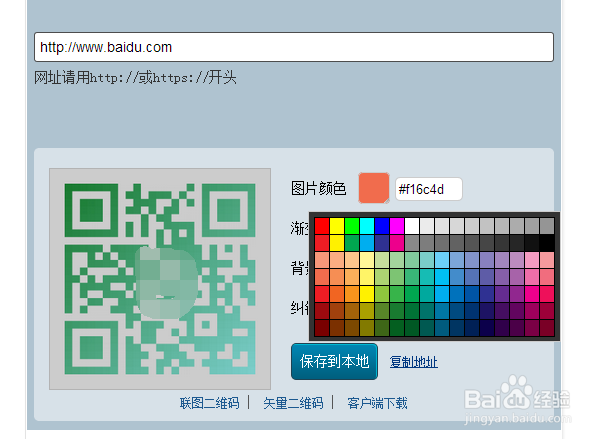The width and height of the screenshot is (605, 439).
Task: Pick cyan in the palette's top row
Action: (367, 226)
